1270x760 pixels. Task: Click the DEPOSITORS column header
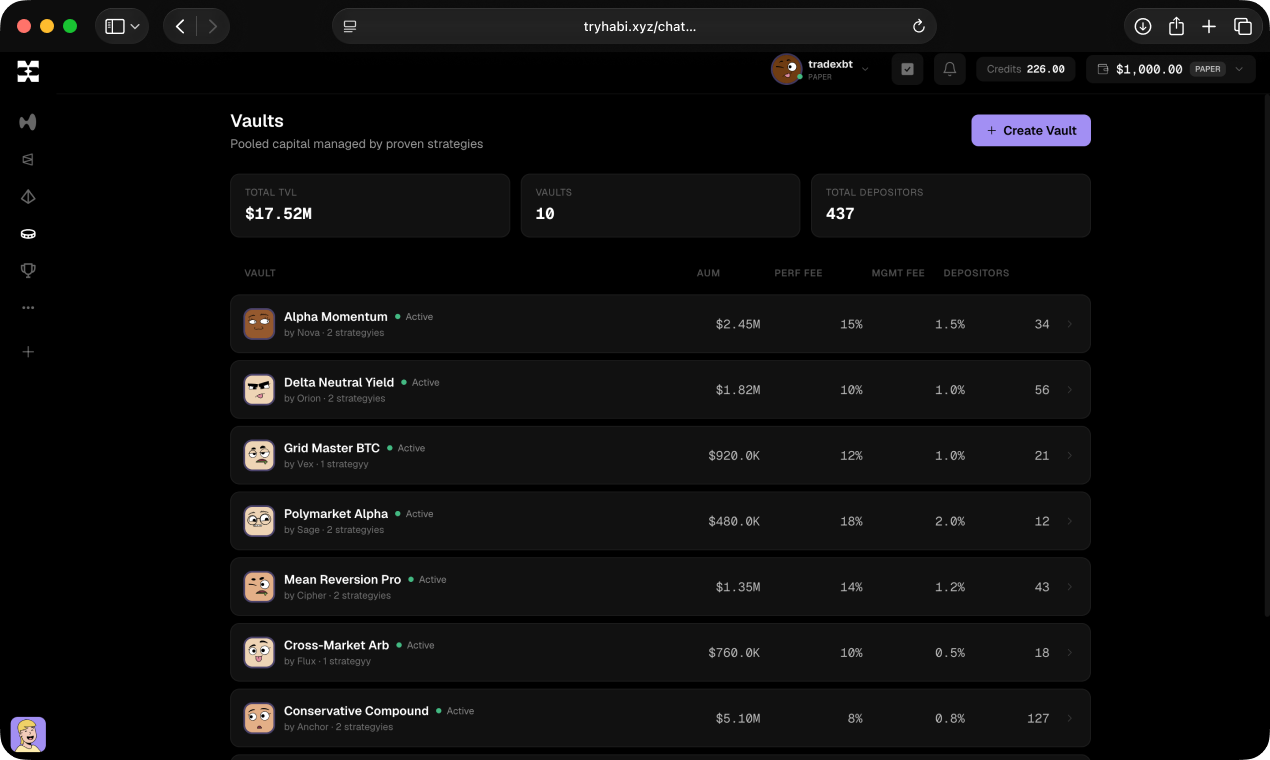pyautogui.click(x=976, y=273)
